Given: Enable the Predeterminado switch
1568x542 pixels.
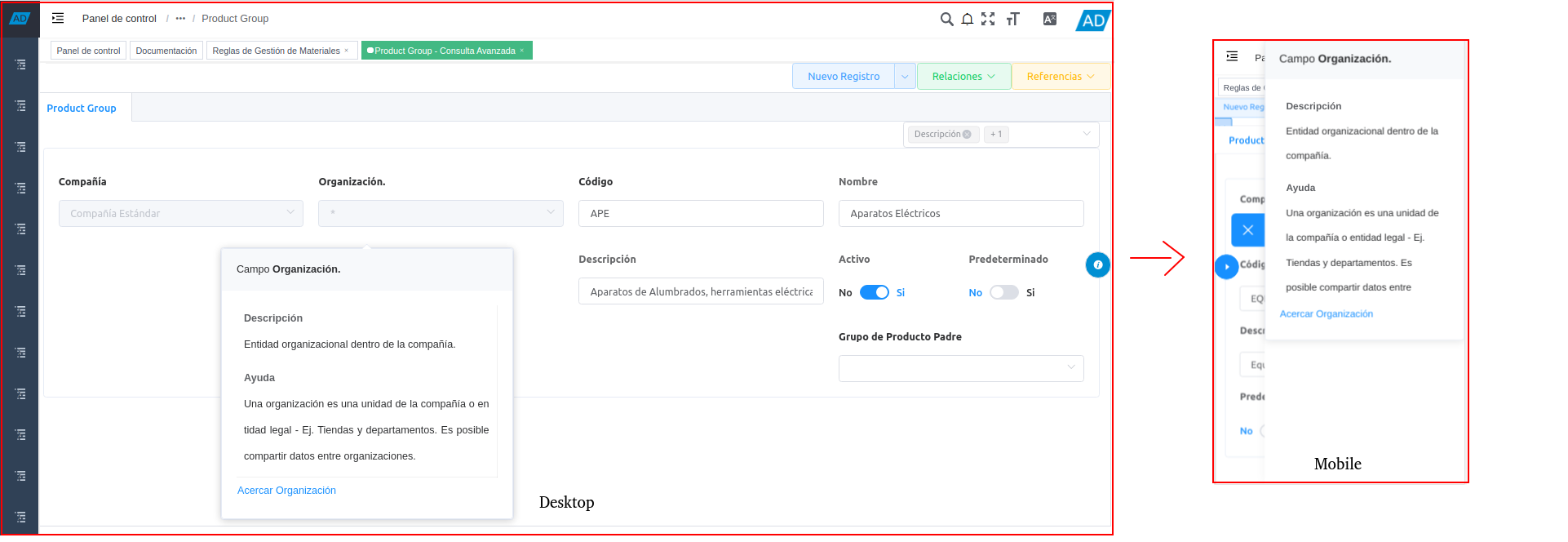Looking at the screenshot, I should [x=1003, y=292].
